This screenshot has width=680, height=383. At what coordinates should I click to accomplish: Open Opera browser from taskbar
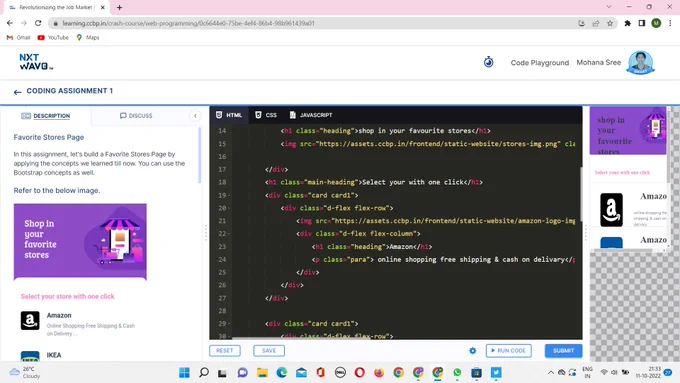360,373
